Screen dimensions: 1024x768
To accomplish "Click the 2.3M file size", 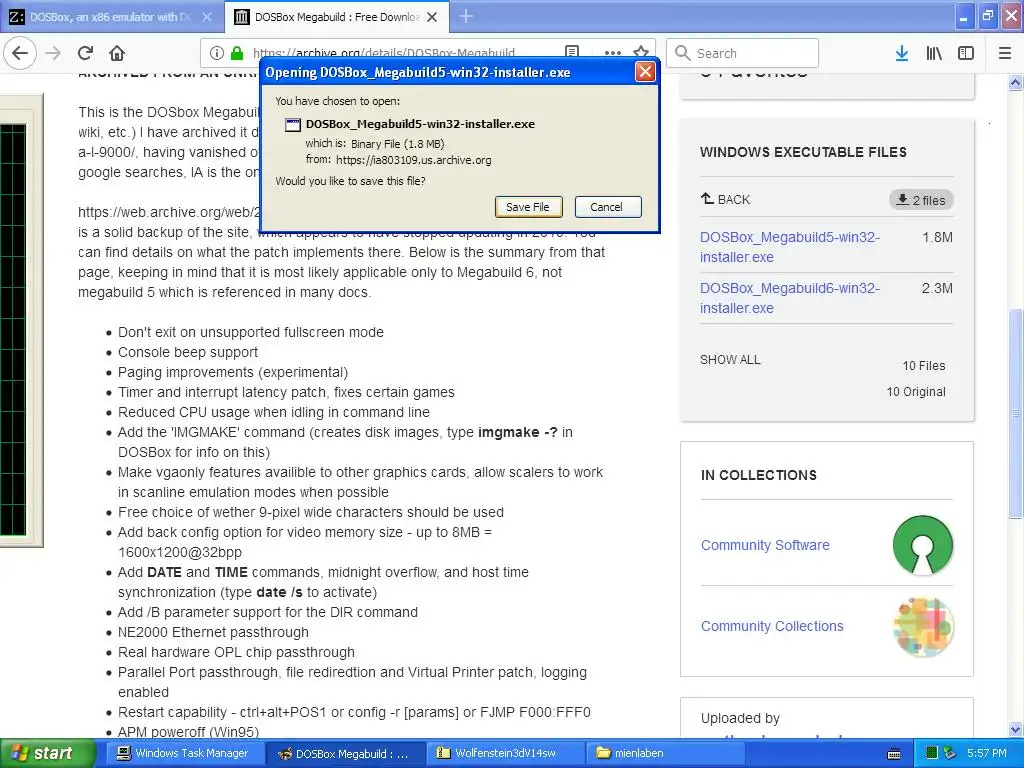I will (937, 288).
